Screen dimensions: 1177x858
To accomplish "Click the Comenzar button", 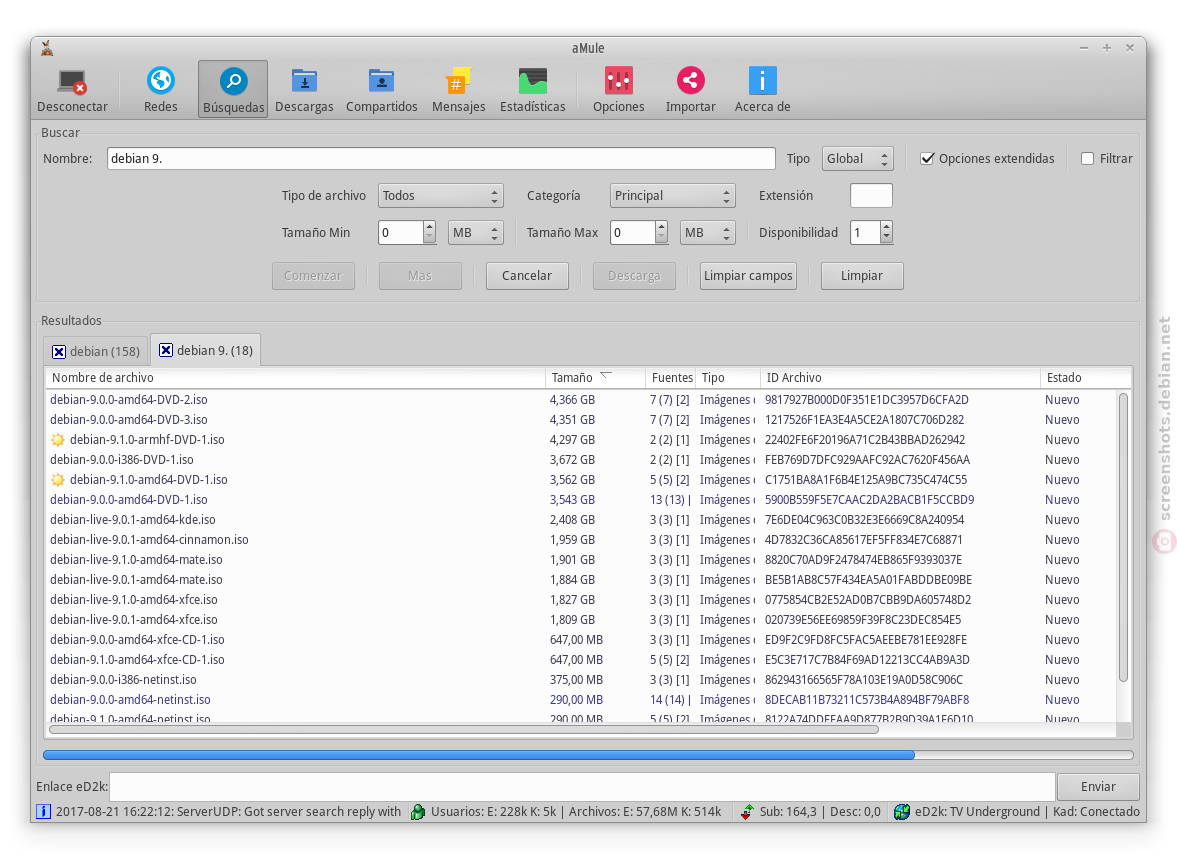I will click(x=313, y=275).
